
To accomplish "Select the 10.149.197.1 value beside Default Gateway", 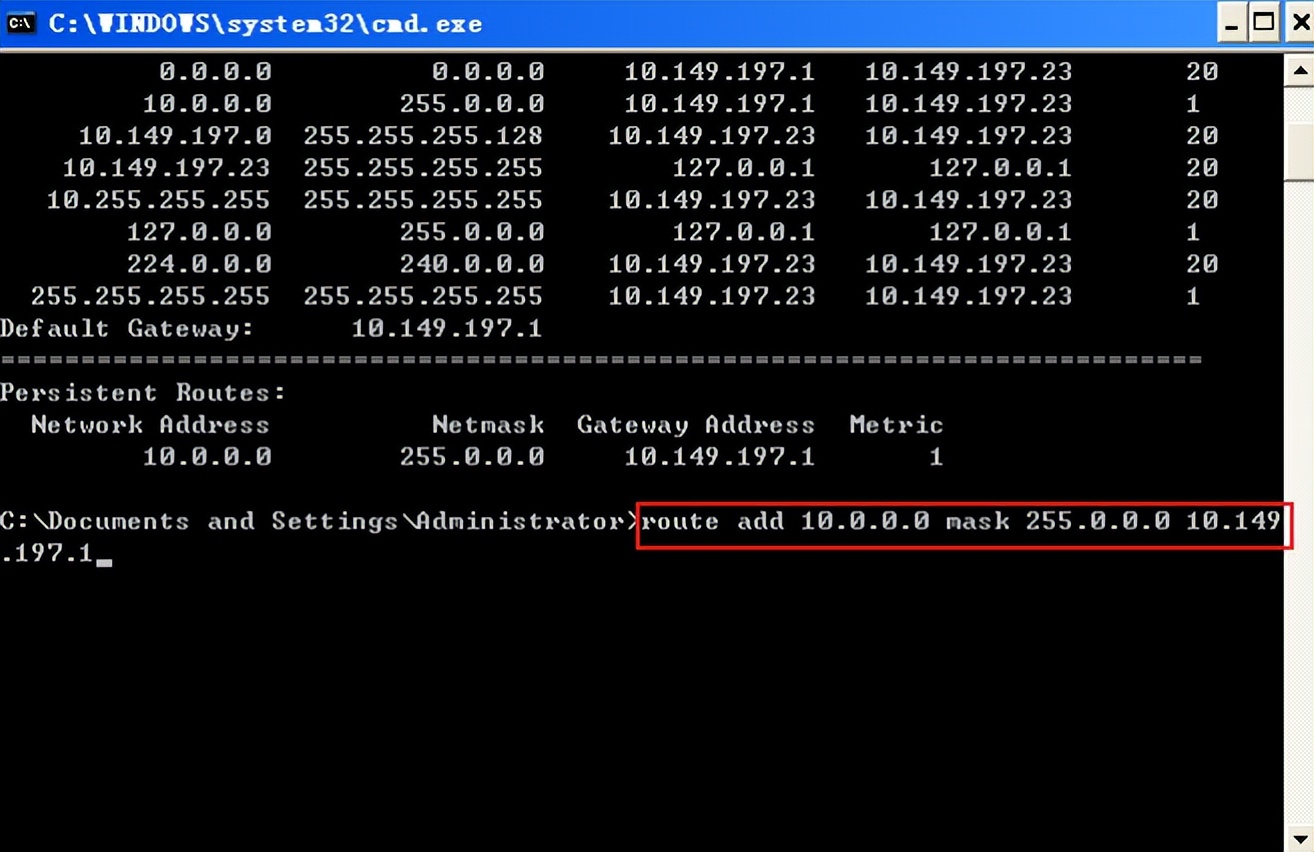I will click(447, 328).
